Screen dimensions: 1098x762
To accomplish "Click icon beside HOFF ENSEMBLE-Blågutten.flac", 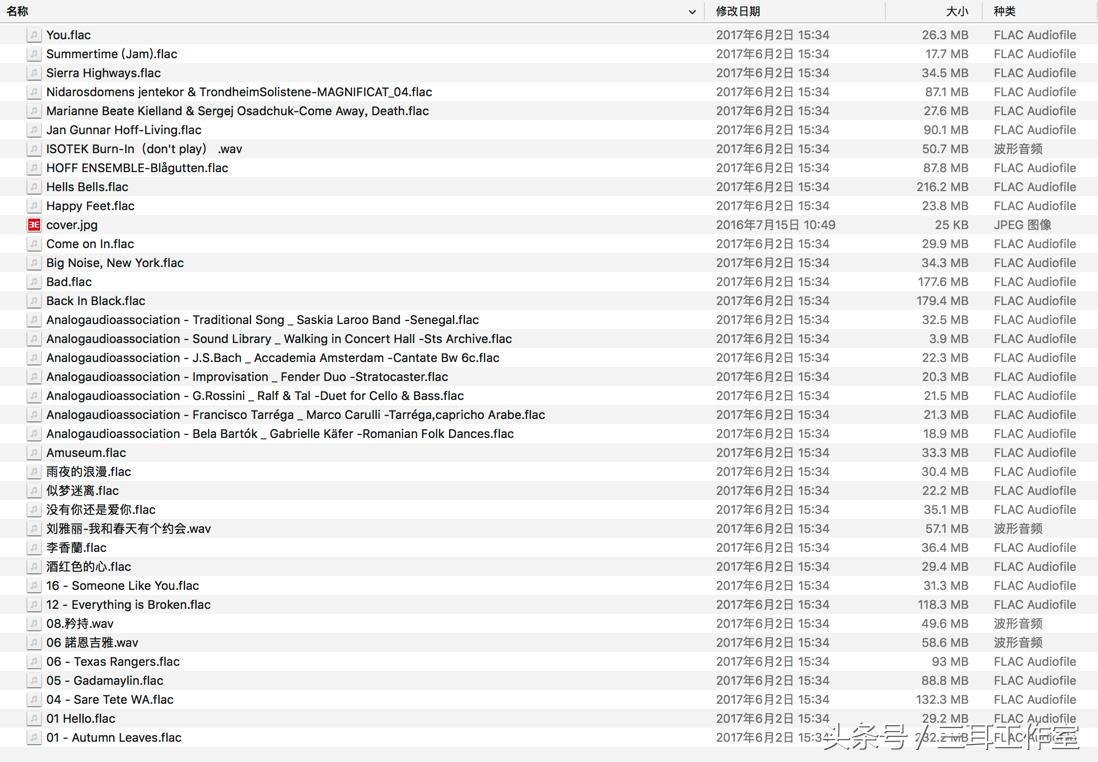I will 34,168.
